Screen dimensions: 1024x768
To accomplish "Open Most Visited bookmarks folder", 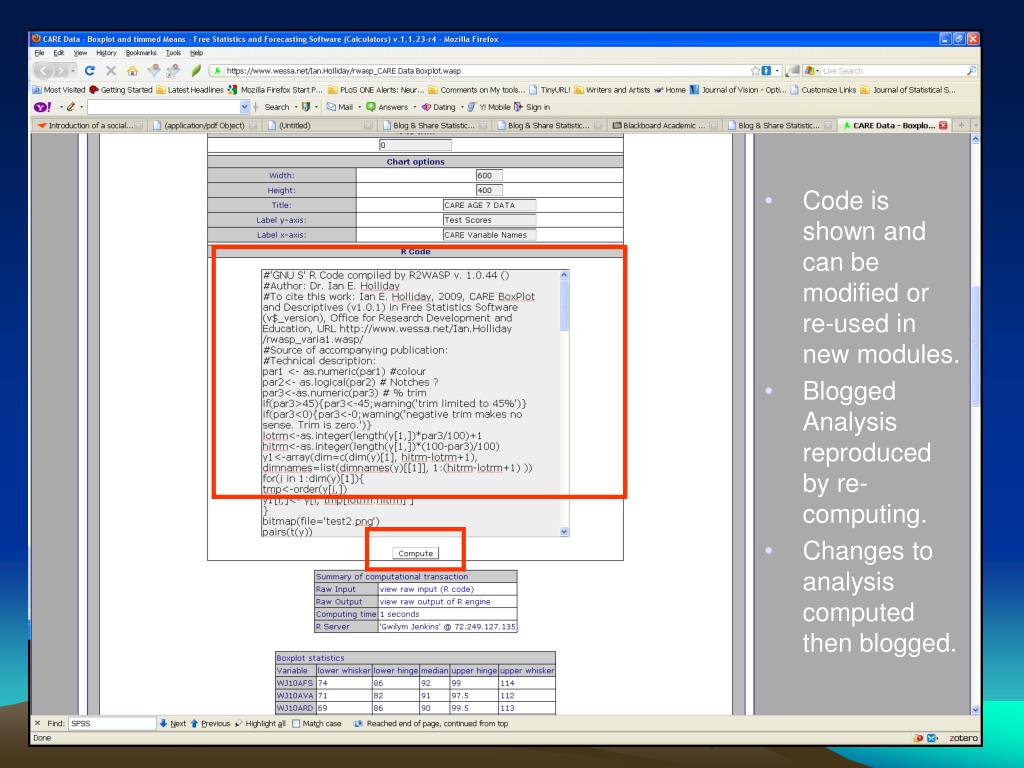I will click(59, 90).
